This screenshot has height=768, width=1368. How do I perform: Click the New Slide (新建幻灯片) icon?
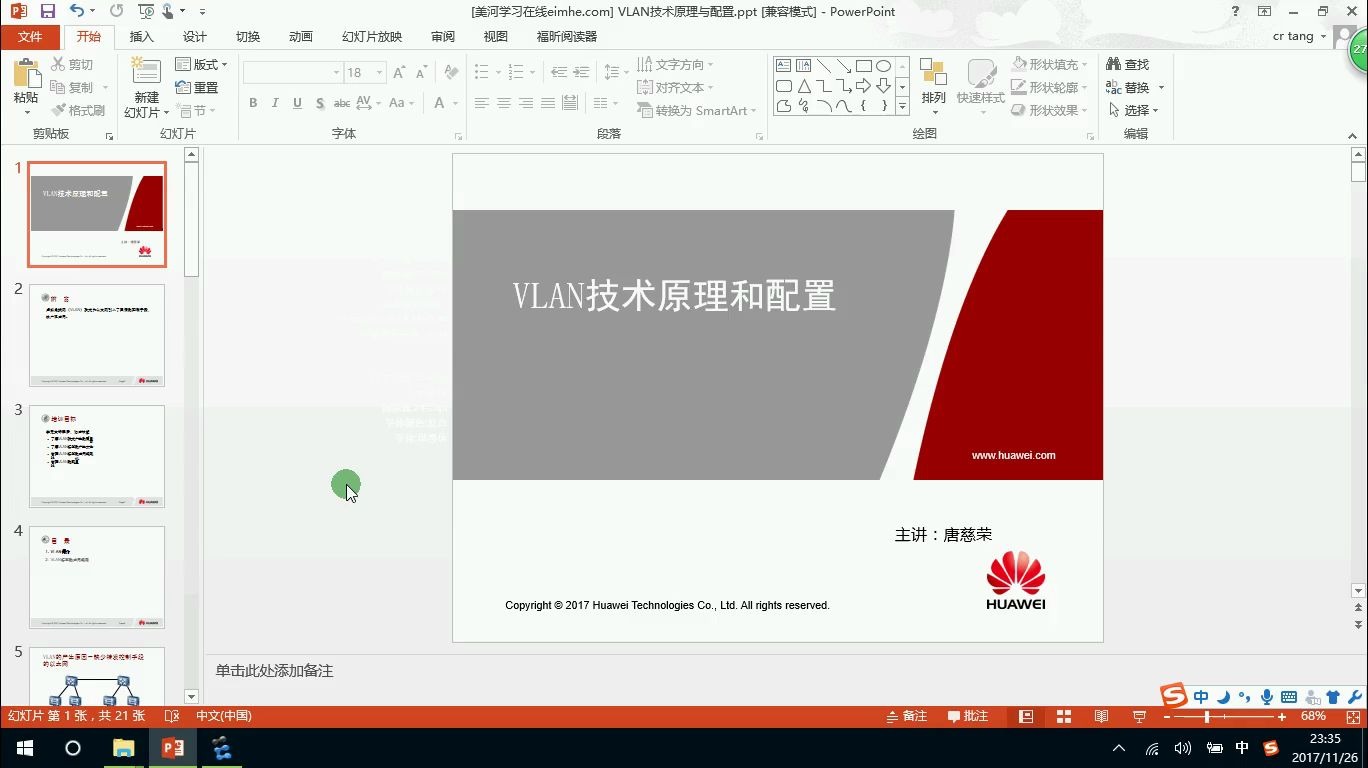click(x=146, y=73)
